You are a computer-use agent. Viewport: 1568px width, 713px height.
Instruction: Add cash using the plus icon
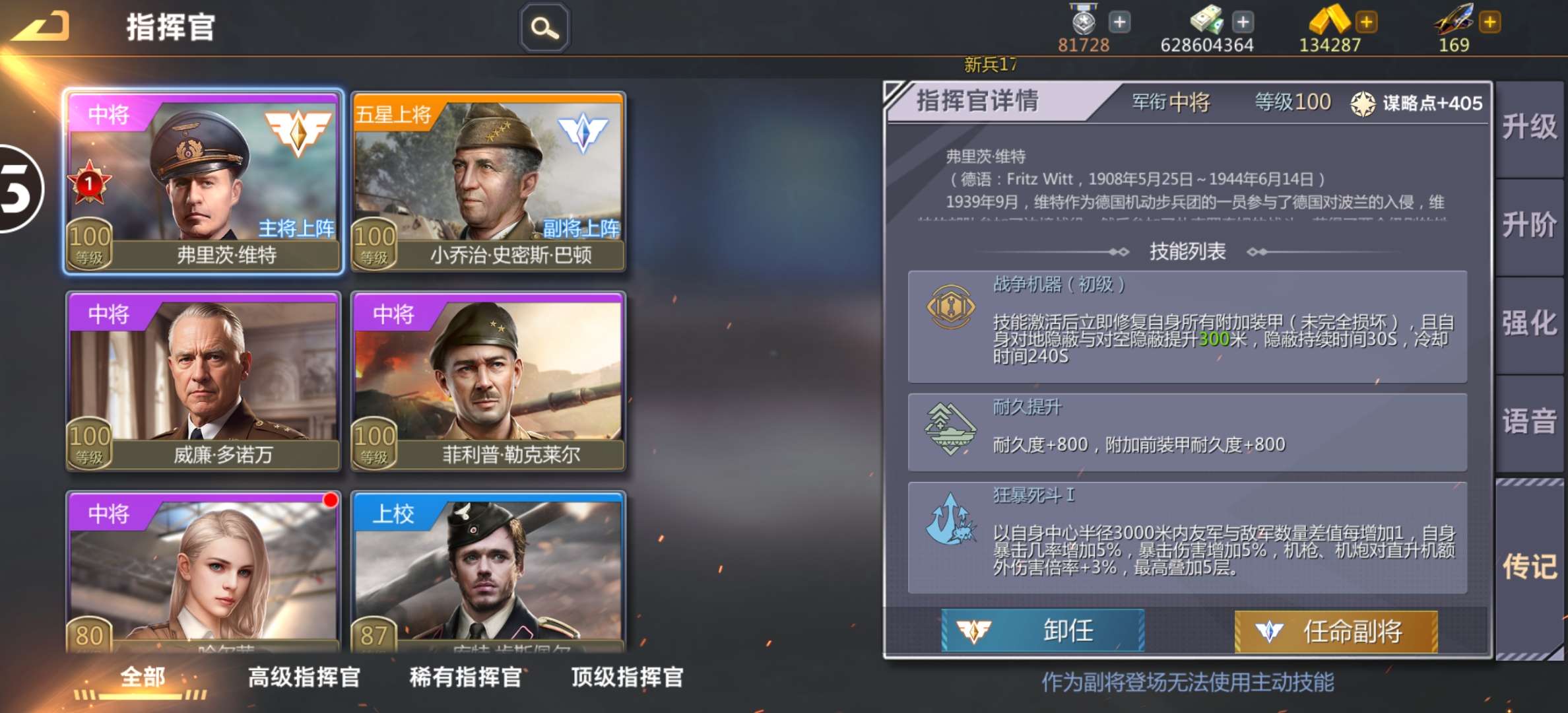tap(1243, 22)
